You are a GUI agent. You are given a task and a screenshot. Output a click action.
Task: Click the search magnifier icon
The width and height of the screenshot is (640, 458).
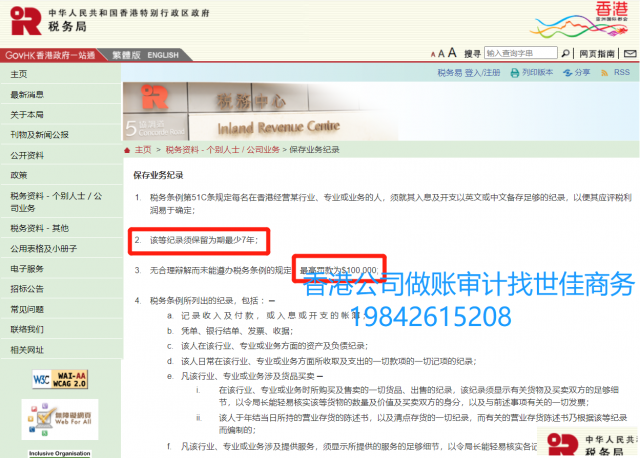(565, 53)
